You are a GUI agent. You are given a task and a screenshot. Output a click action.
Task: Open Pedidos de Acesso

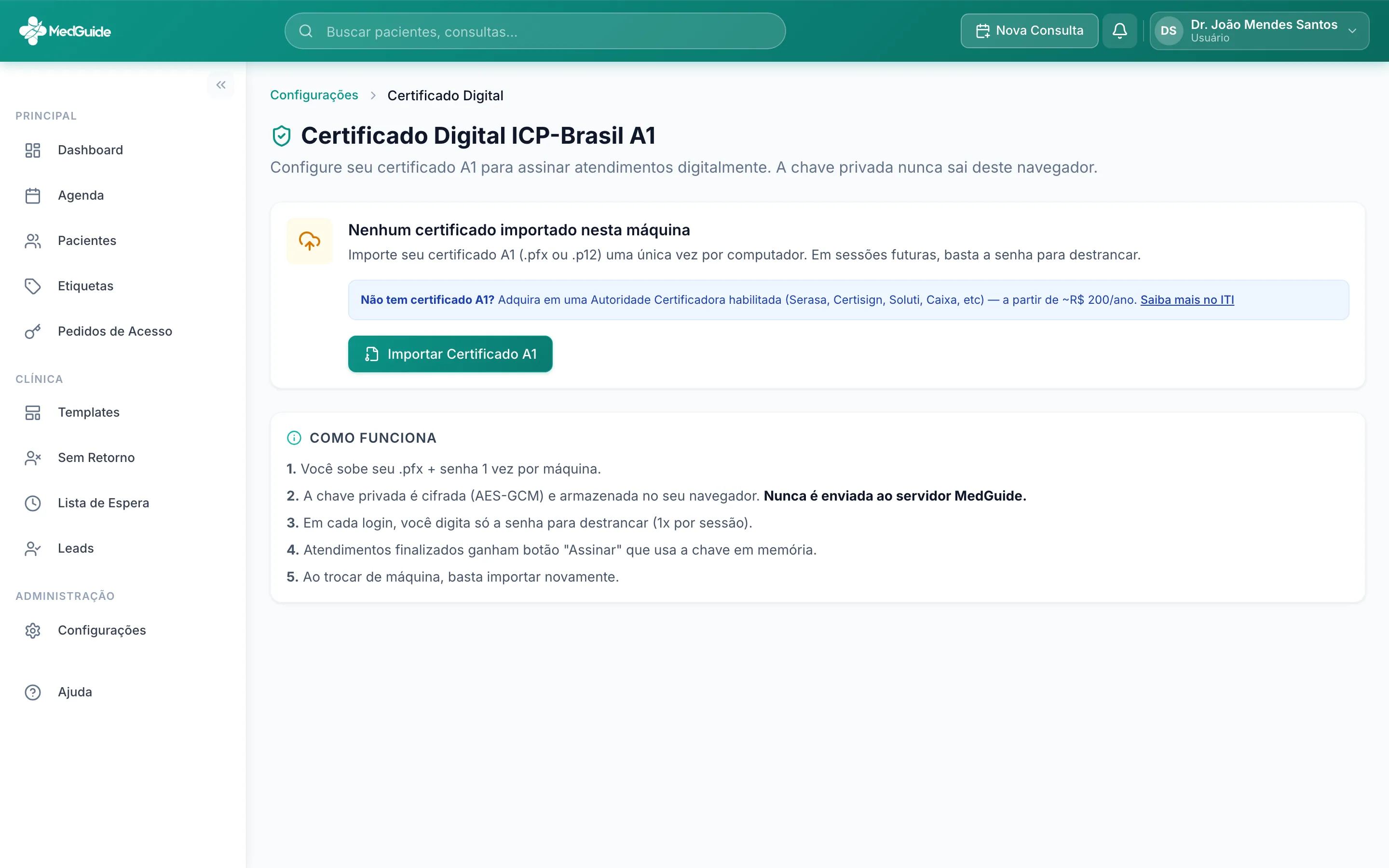(123, 332)
